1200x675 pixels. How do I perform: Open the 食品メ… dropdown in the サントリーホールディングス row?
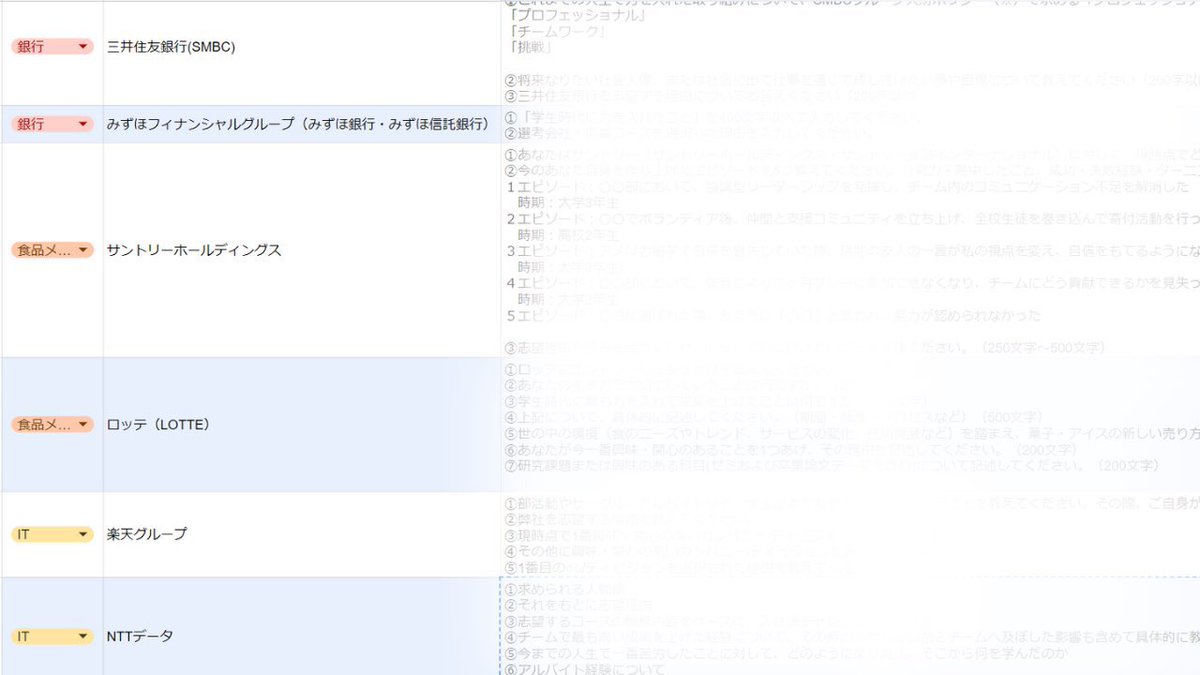click(x=52, y=250)
